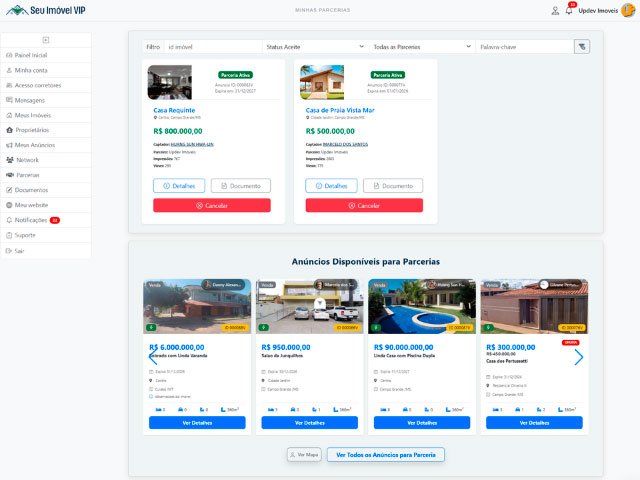Click the orange Updev Imoveis avatar
This screenshot has height=480, width=640.
tap(628, 11)
